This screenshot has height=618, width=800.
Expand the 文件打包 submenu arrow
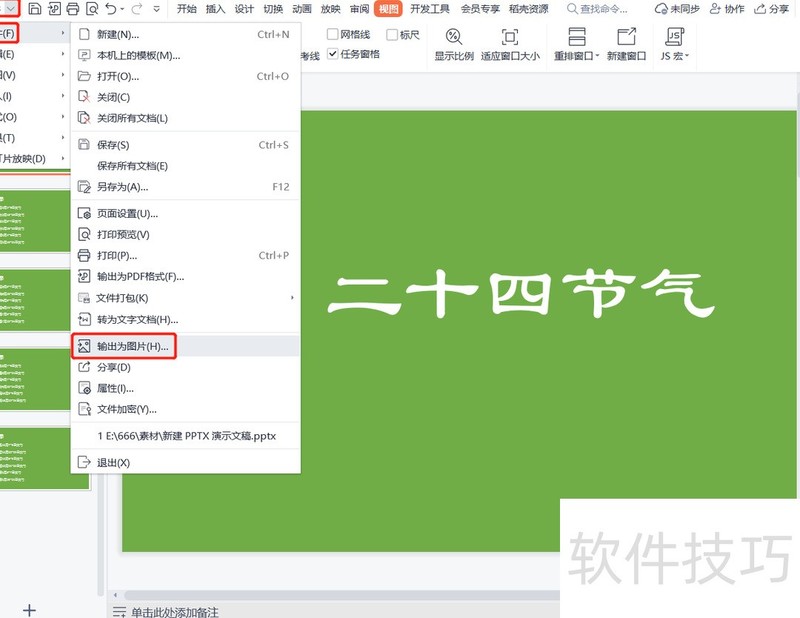coord(292,298)
